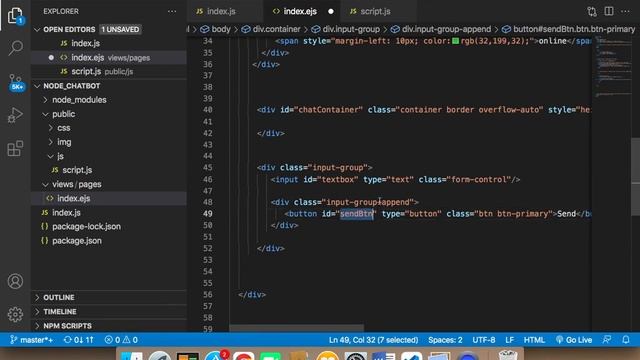The image size is (640, 360).
Task: Expand the Timeline section
Action: (x=60, y=311)
